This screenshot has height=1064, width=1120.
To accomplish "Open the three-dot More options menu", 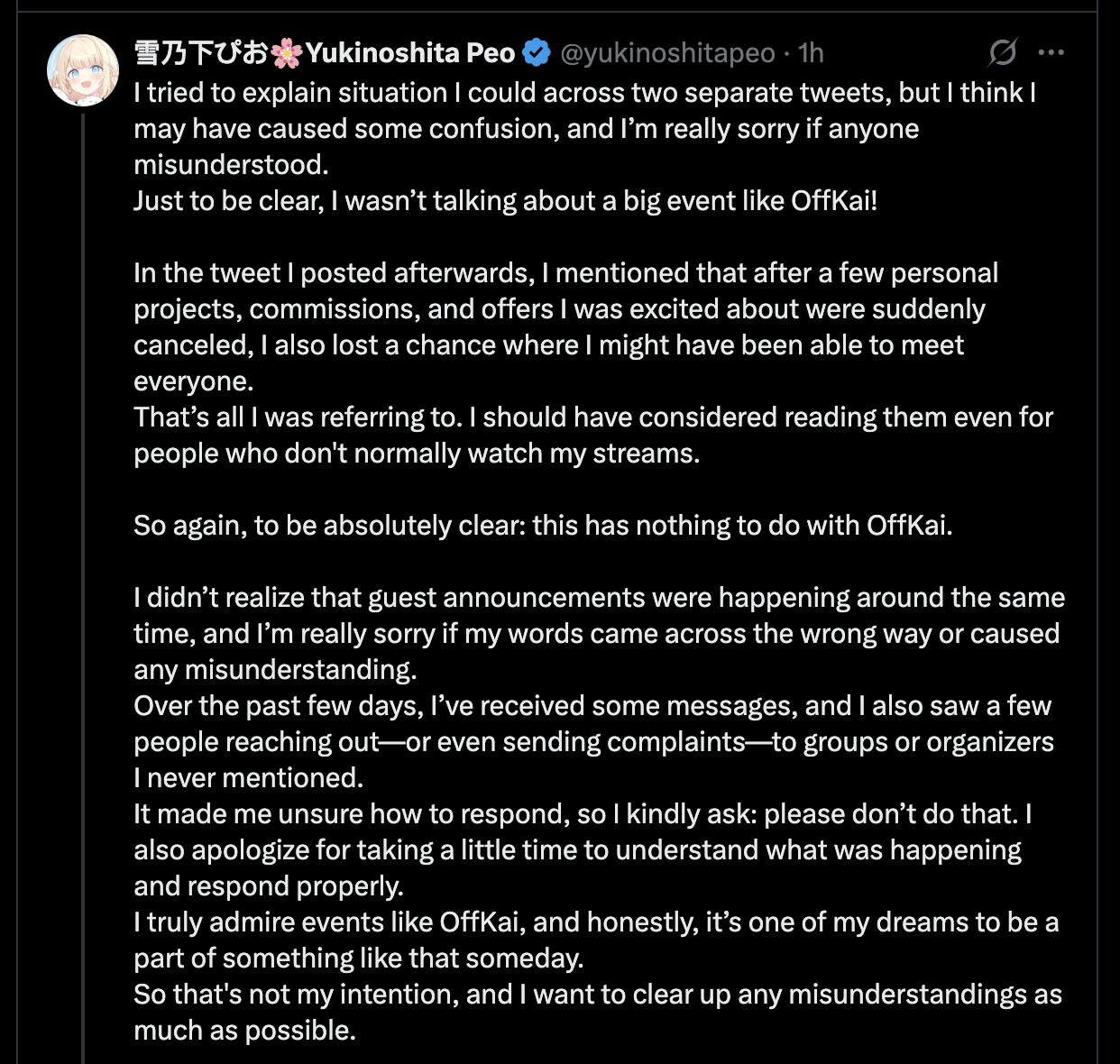I will pos(1051,53).
